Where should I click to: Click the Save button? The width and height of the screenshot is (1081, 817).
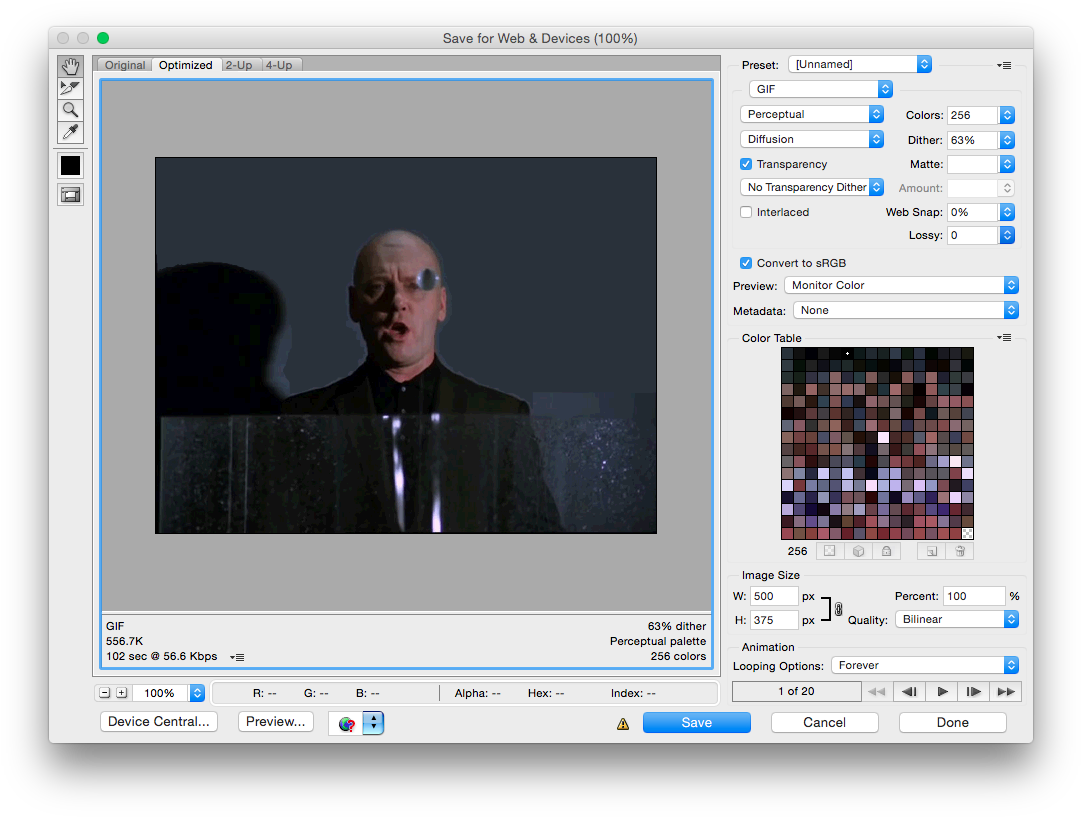[696, 723]
